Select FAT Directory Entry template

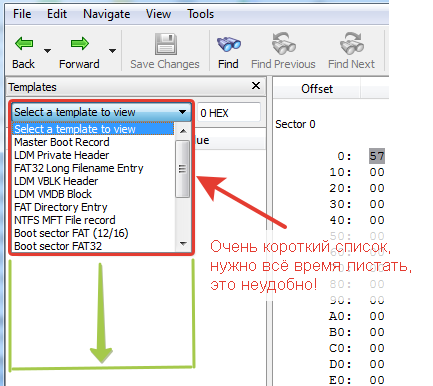(93, 207)
